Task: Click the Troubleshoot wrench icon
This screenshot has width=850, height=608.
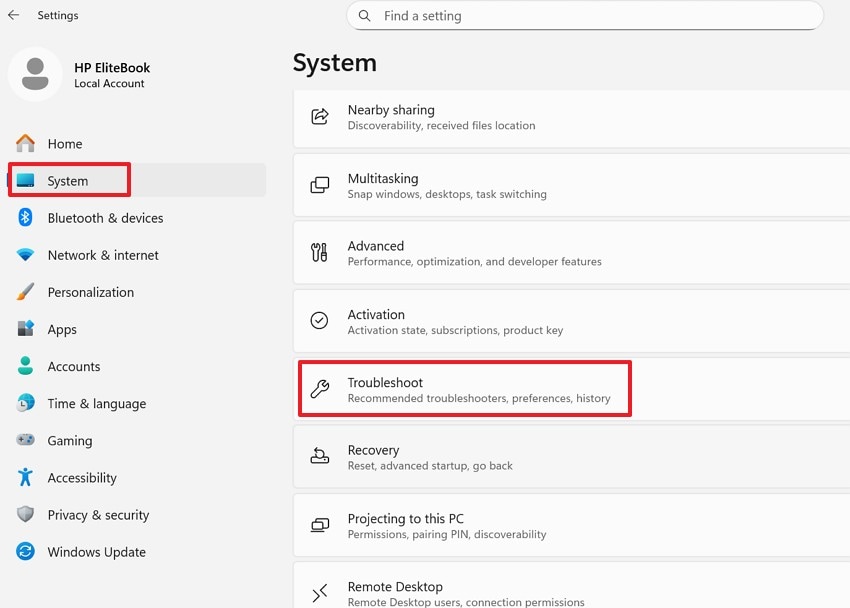Action: (x=319, y=389)
